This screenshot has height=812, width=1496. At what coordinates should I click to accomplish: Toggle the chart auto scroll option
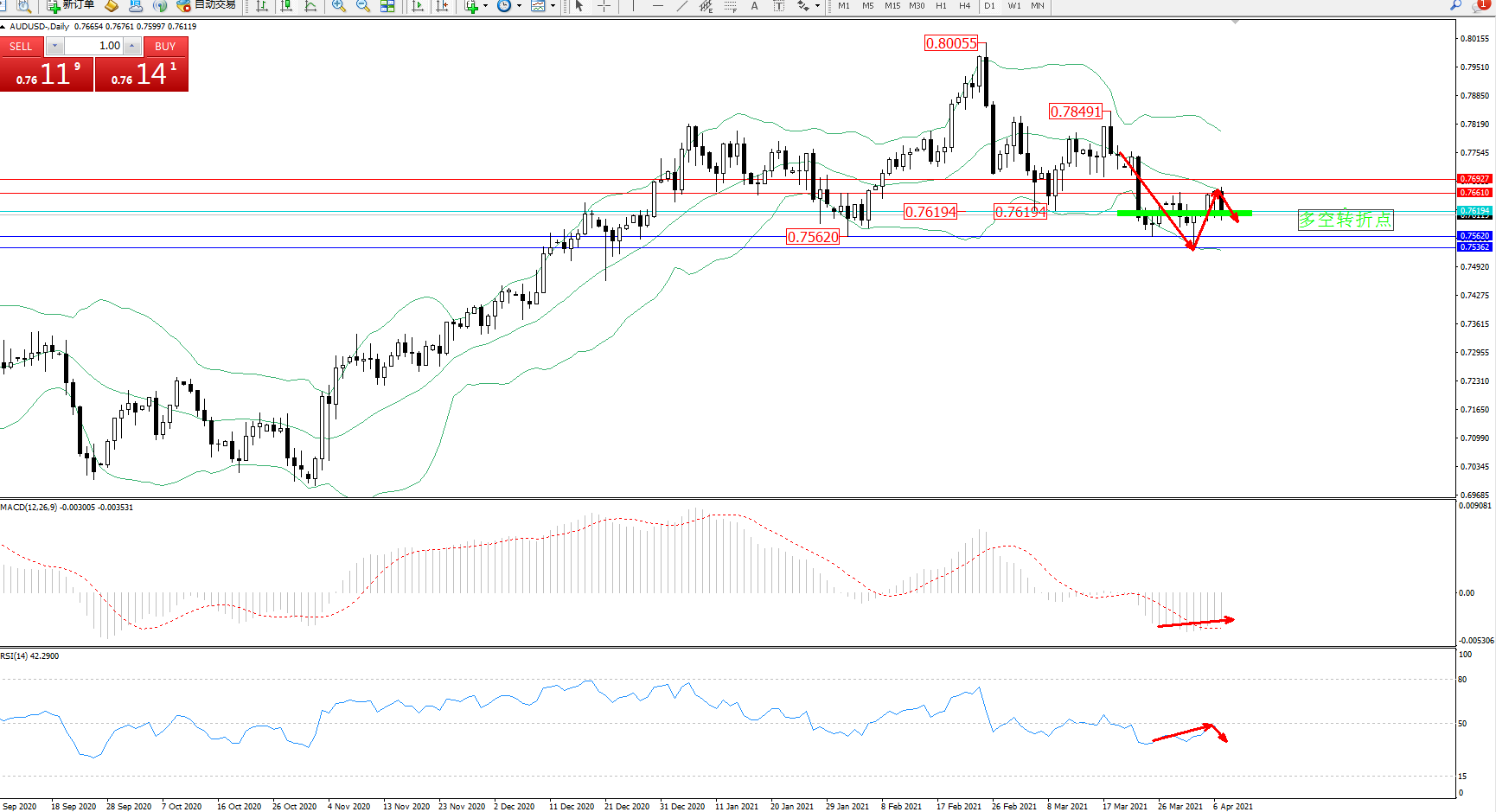click(419, 6)
